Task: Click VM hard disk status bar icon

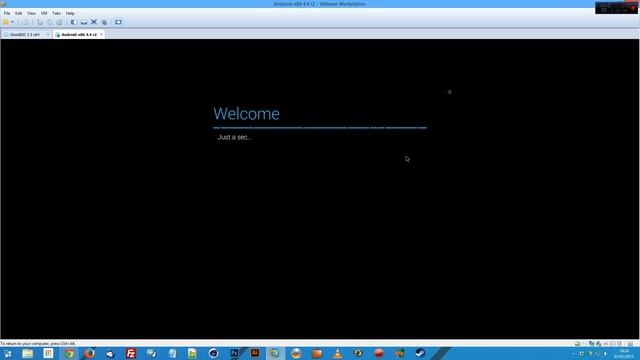Action: [x=577, y=344]
